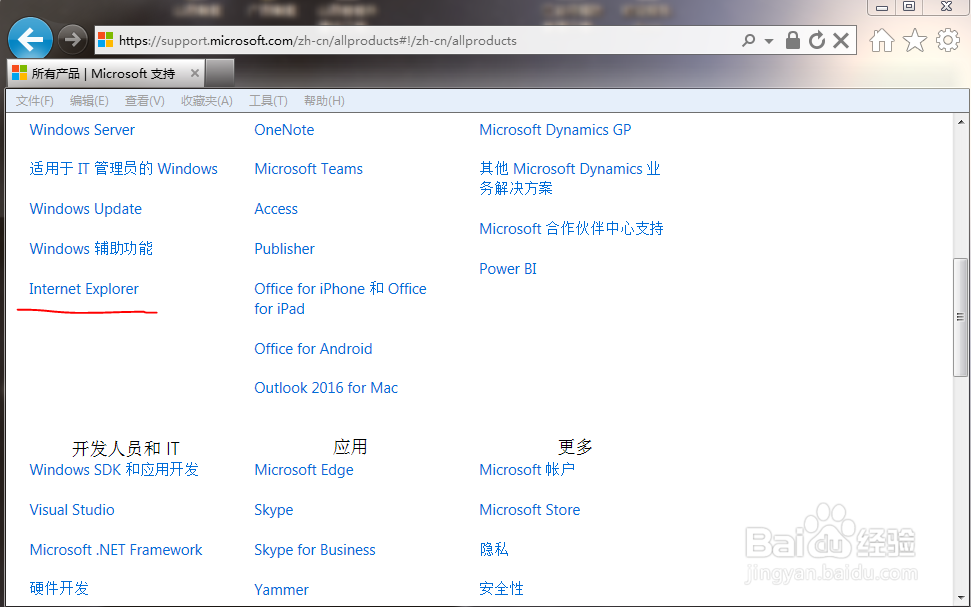Open the address bar dropdown arrow
Screen dimensions: 971x607
tap(769, 41)
